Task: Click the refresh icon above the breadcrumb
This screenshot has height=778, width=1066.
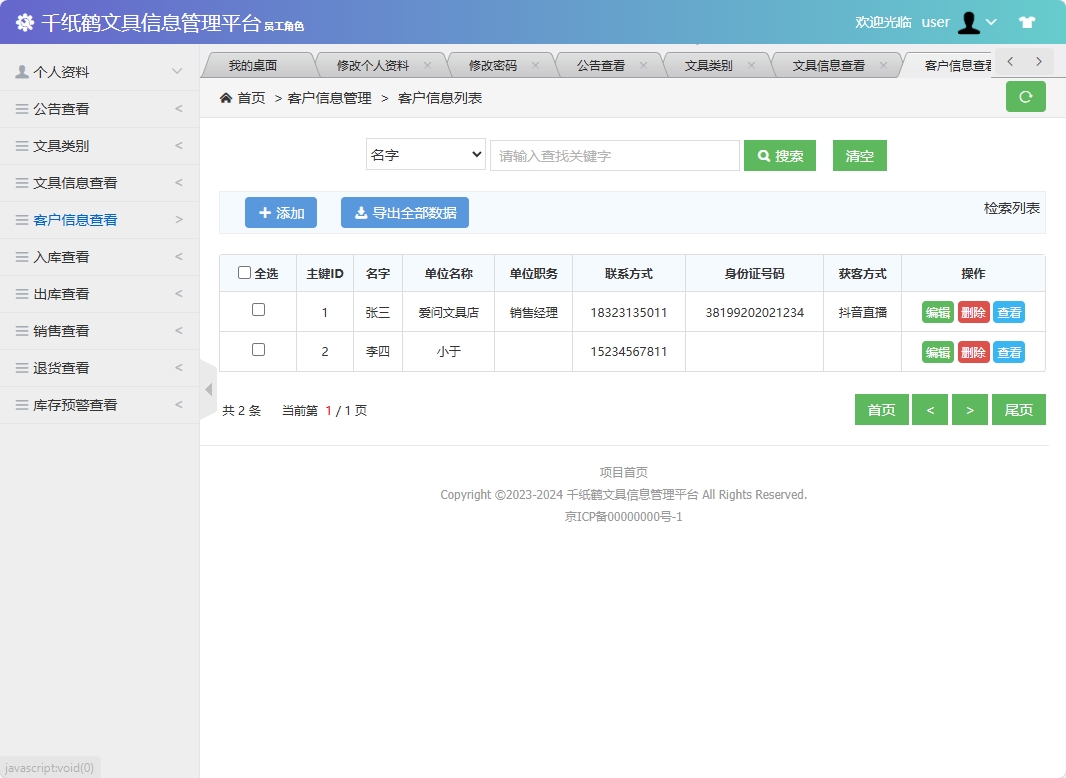Action: pos(1025,97)
